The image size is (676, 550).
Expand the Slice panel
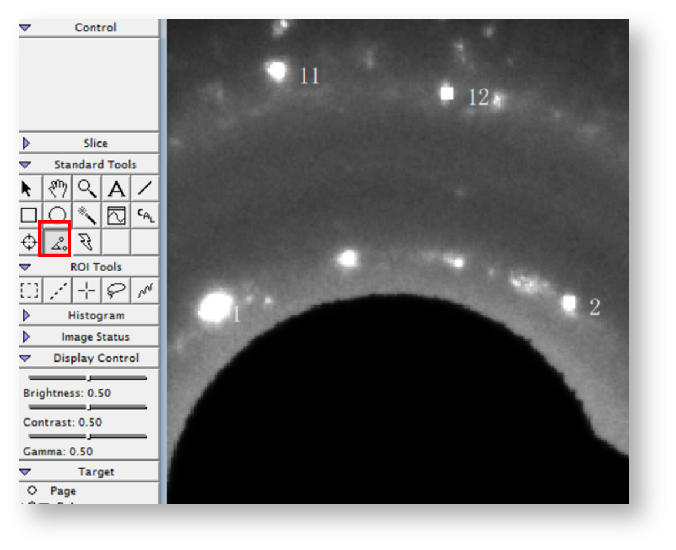[26, 143]
